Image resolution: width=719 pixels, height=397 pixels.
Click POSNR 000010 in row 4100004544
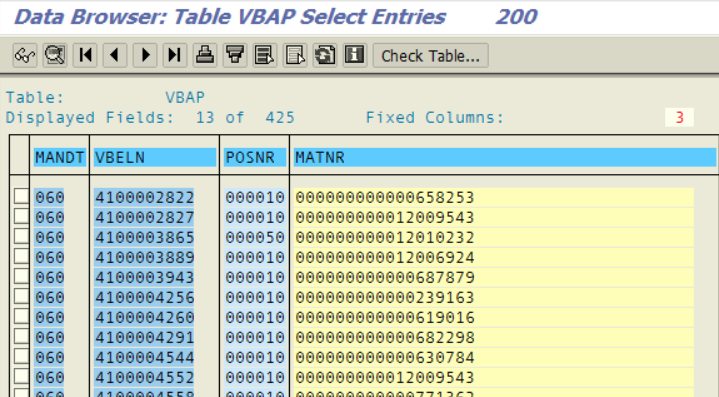[255, 358]
